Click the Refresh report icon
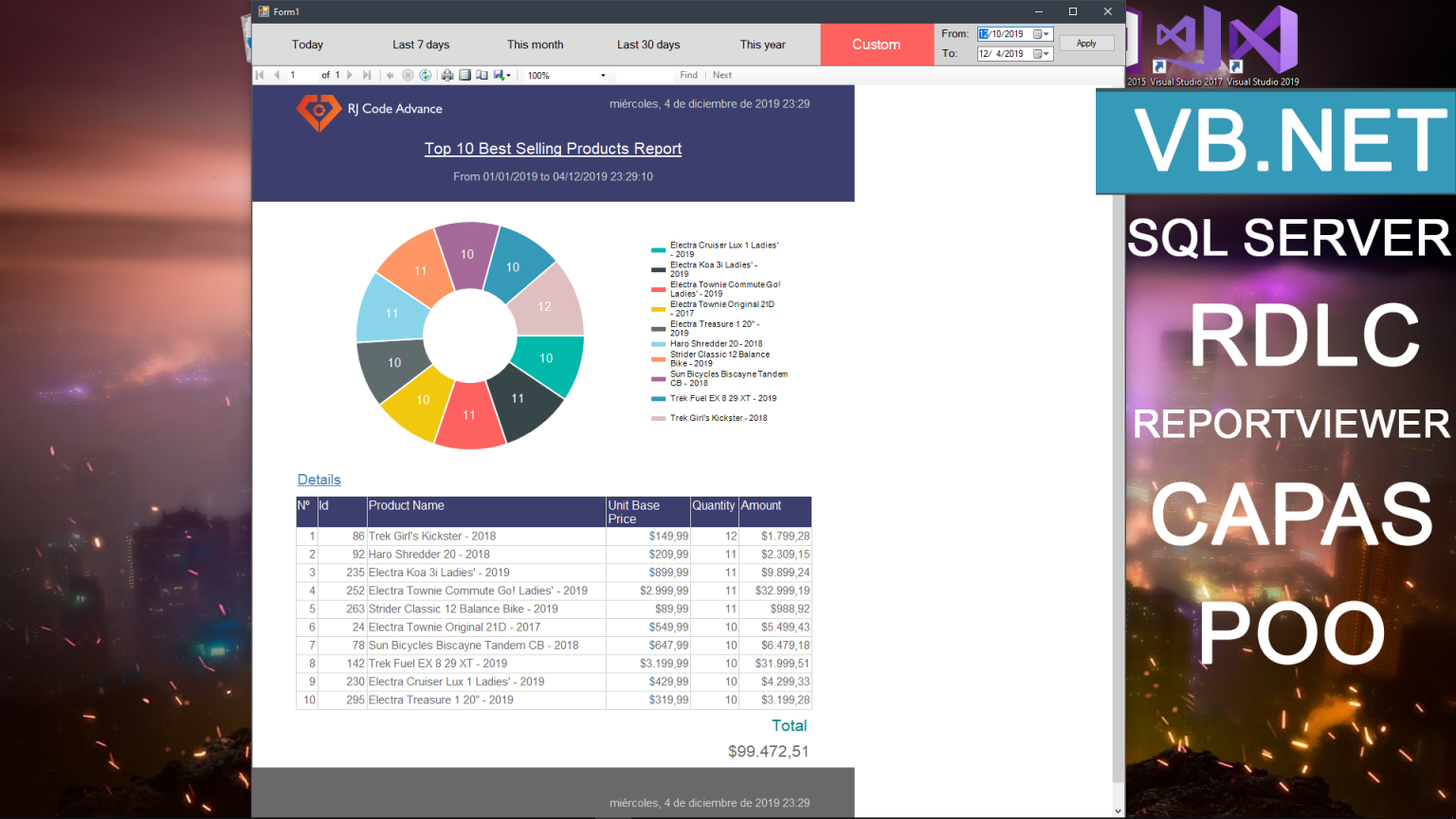Screen dimensions: 1456x819 425,75
